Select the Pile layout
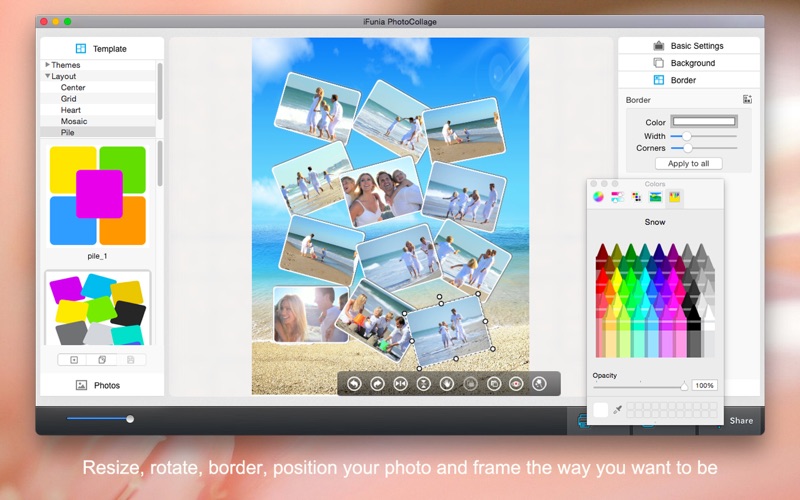Viewport: 800px width, 500px height. tap(67, 132)
